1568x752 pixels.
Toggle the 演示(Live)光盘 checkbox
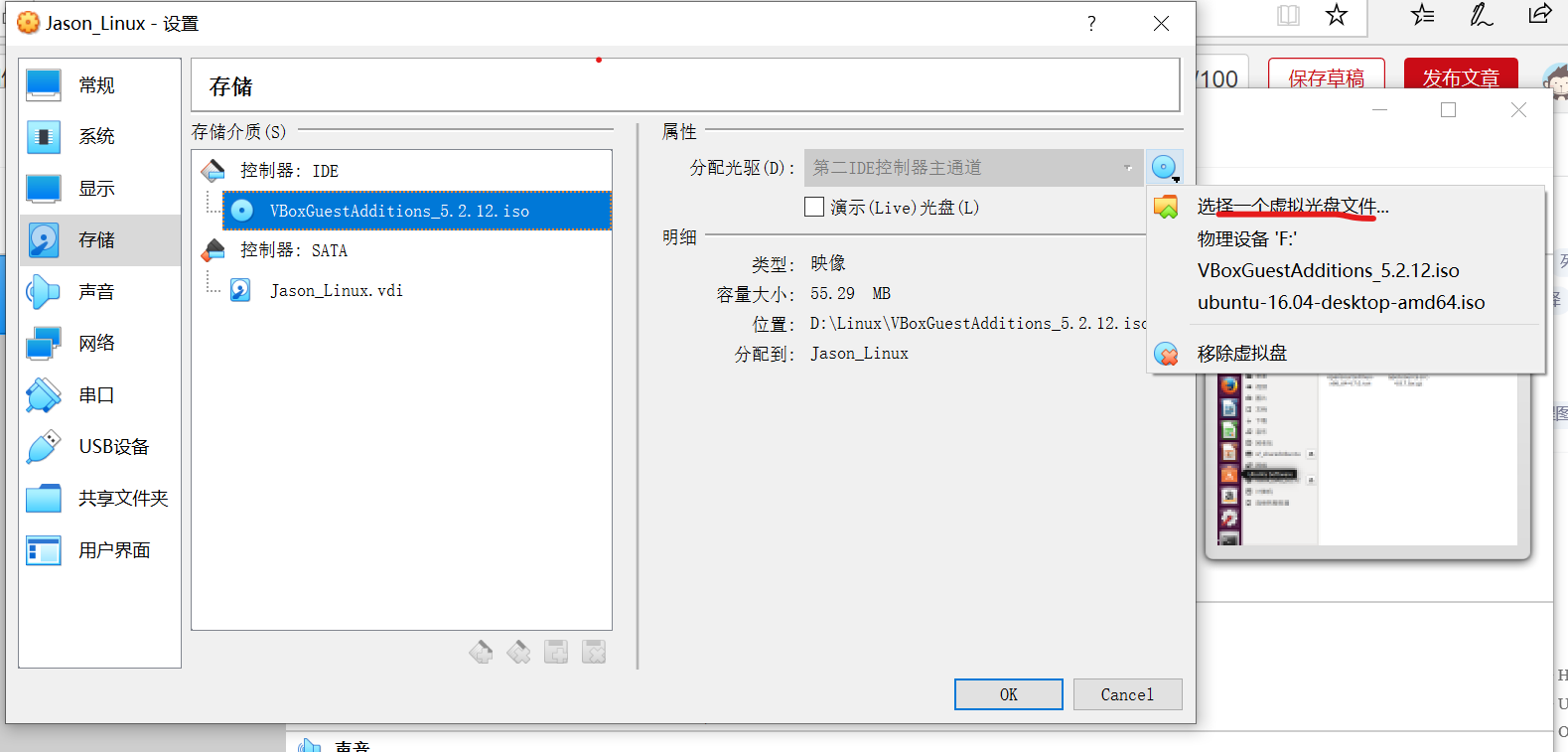[814, 207]
